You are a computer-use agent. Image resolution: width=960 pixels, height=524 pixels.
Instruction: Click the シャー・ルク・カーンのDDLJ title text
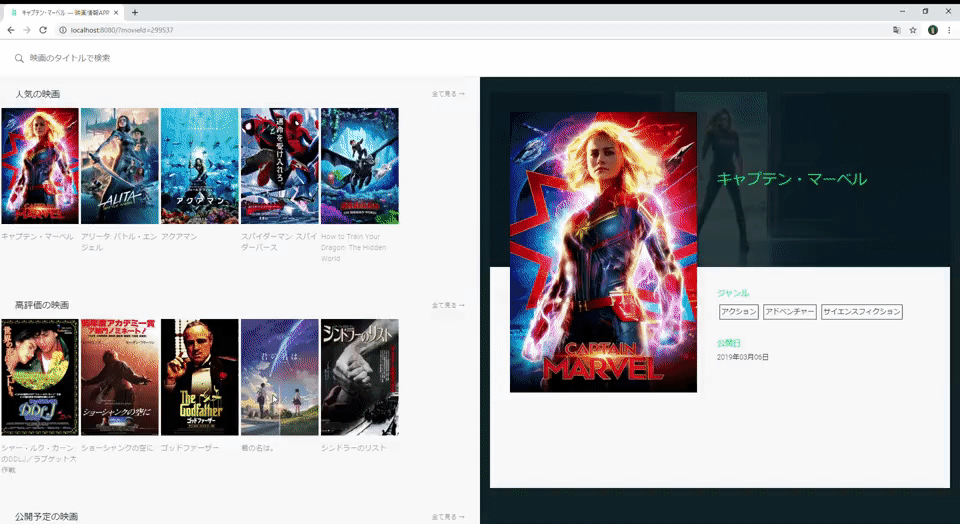(38, 459)
